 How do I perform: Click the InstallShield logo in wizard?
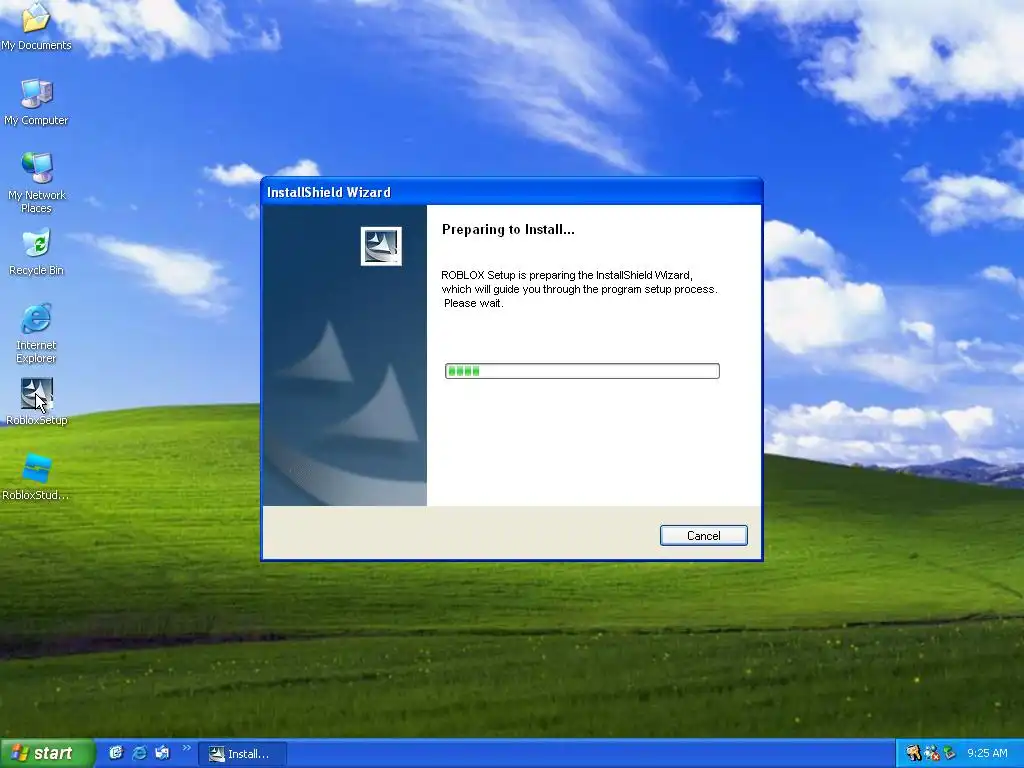click(381, 246)
